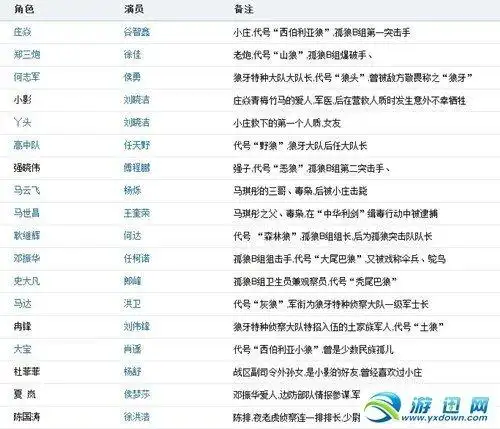
Task: Click the remark mentioning "野狼"
Action: point(300,146)
